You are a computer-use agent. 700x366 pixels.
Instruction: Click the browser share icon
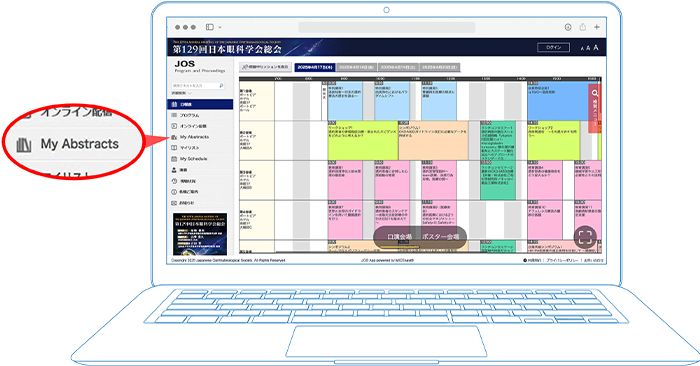click(583, 27)
